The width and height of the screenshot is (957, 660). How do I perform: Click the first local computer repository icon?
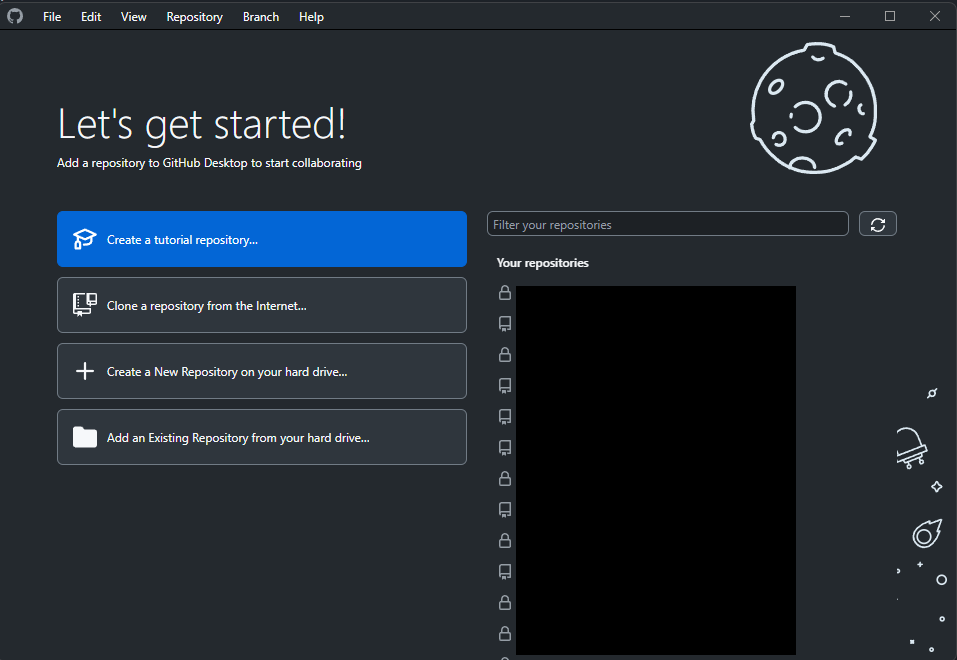pos(504,323)
